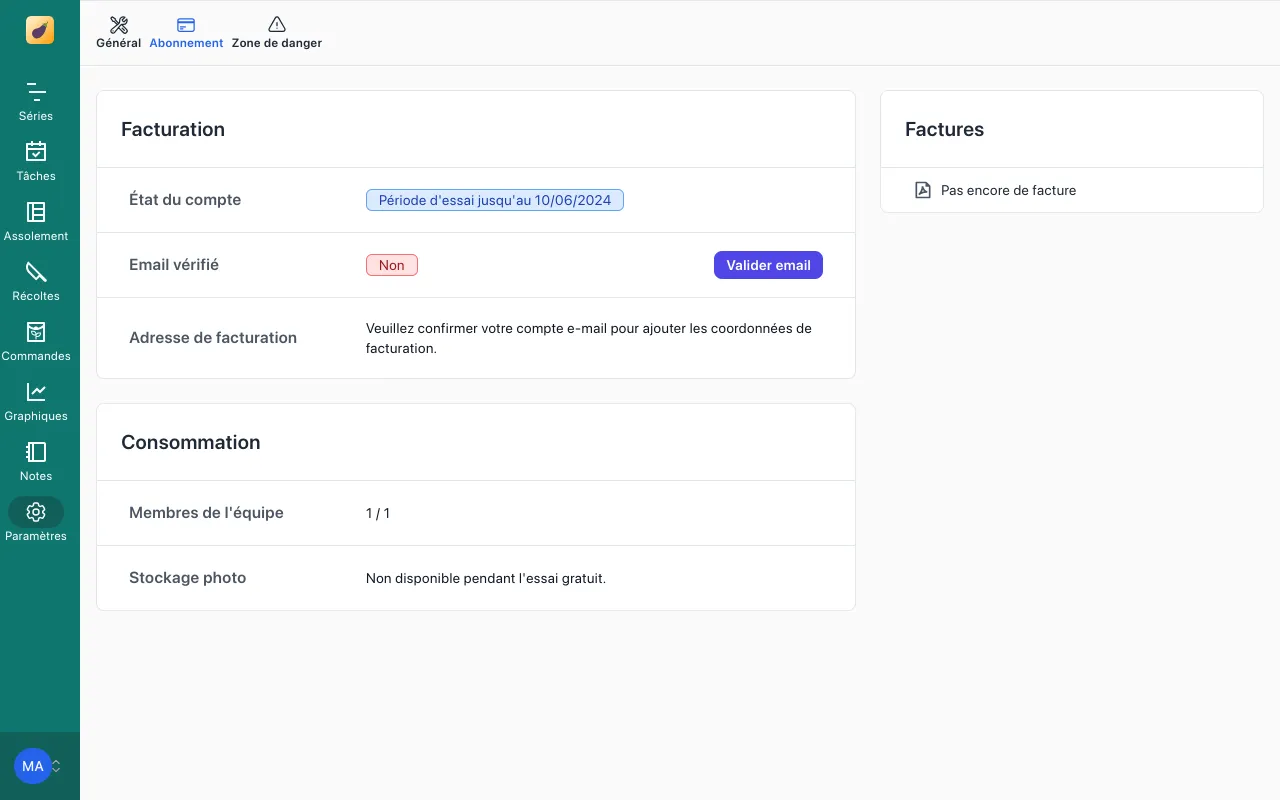Select the Abonnement tab
Screen dimensions: 1280x800
[186, 43]
